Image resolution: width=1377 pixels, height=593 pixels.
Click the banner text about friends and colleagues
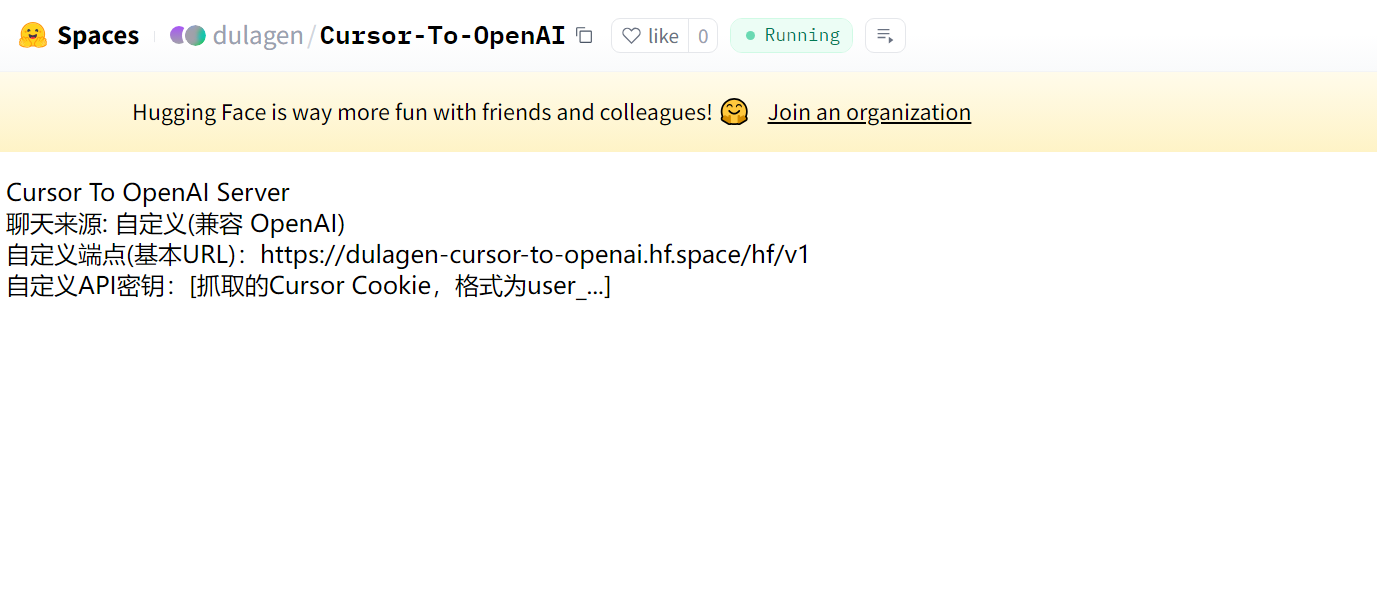coord(422,112)
